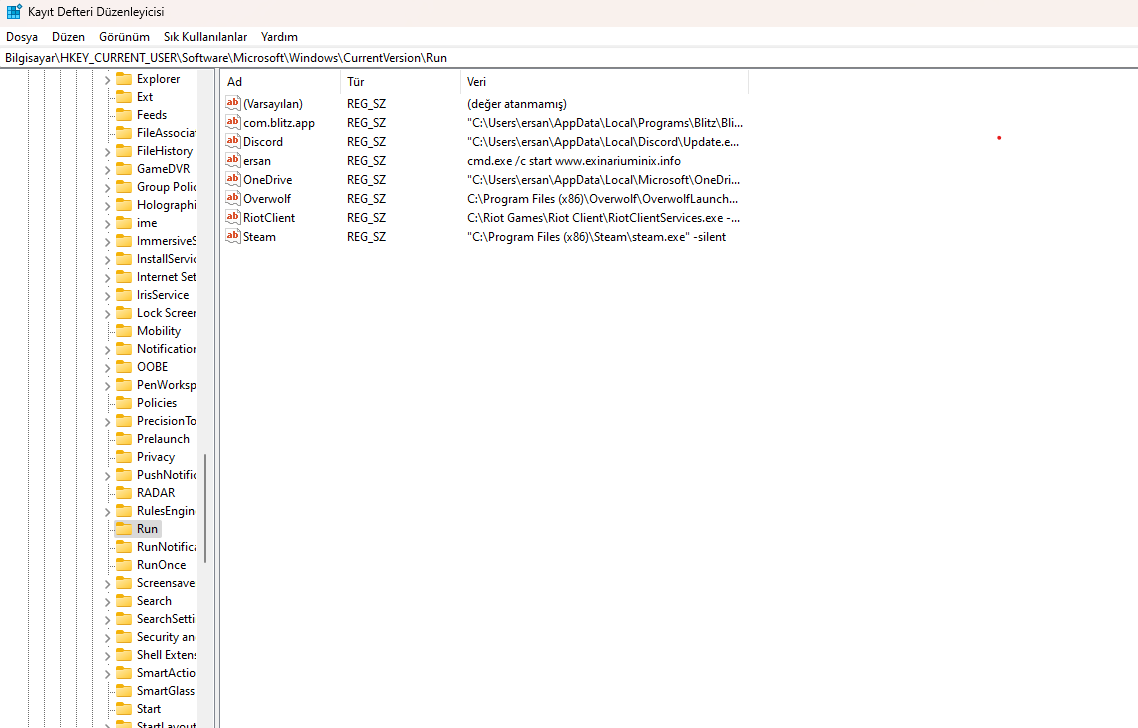Click the key tree vertical scrollbar thumb
This screenshot has width=1138, height=728.
pyautogui.click(x=205, y=508)
